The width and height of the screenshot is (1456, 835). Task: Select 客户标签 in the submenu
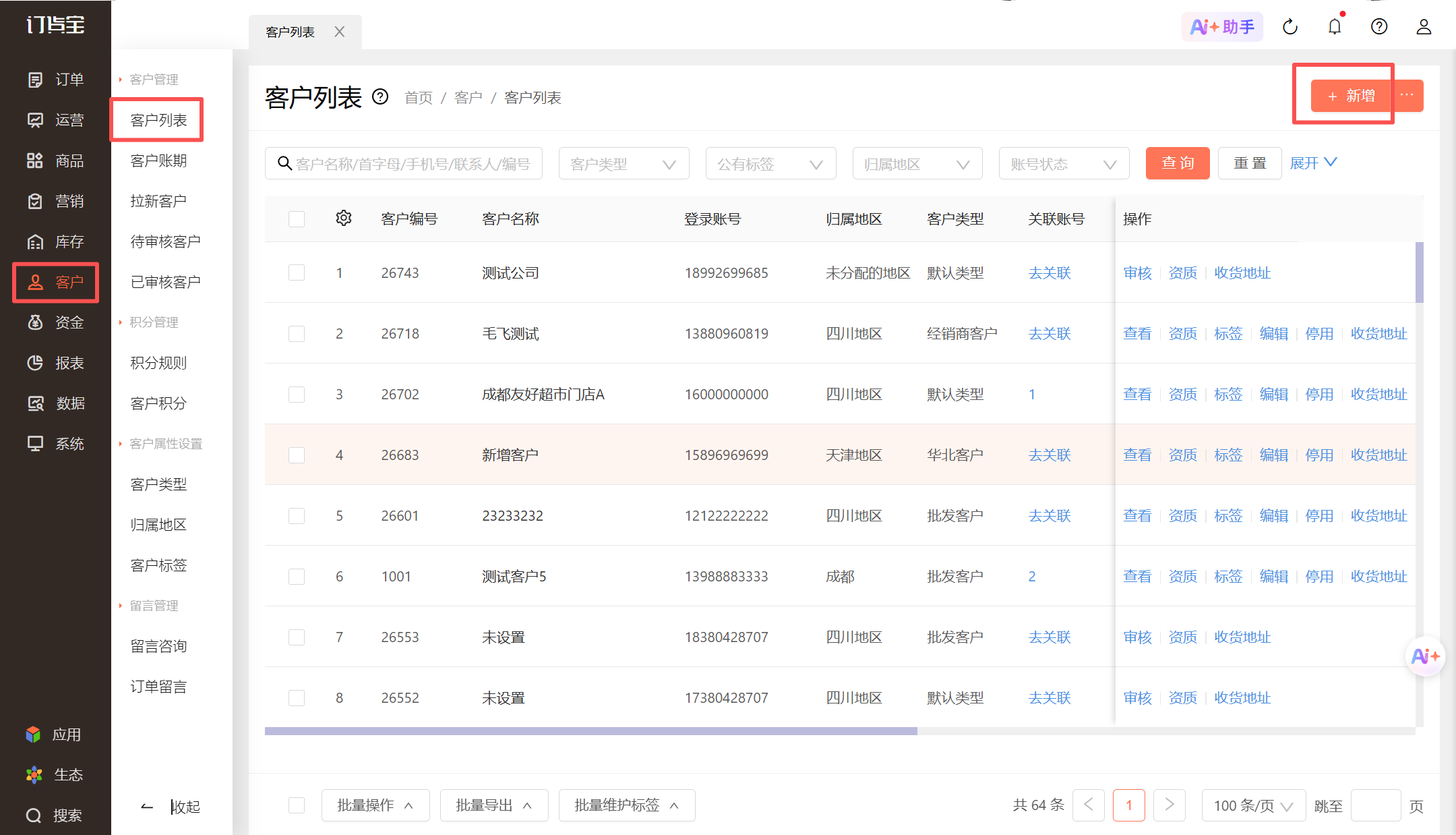coord(158,565)
